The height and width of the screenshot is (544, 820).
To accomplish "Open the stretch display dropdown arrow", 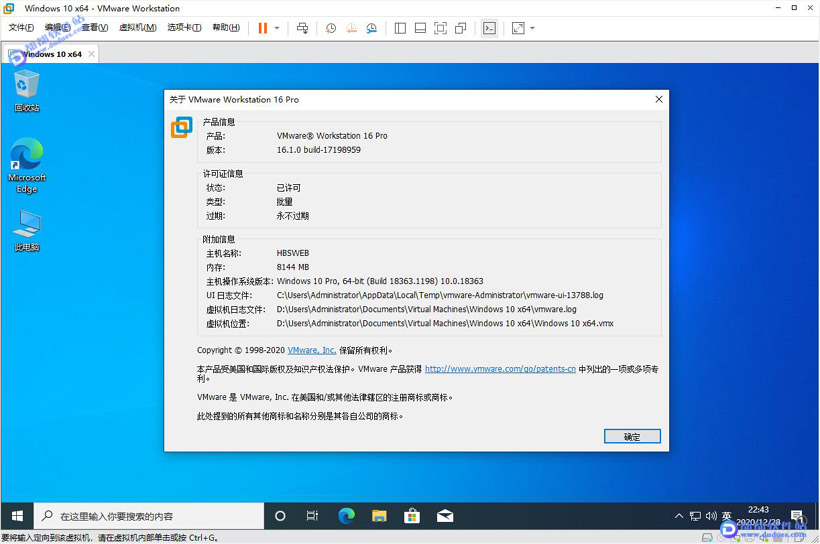I will coord(532,28).
